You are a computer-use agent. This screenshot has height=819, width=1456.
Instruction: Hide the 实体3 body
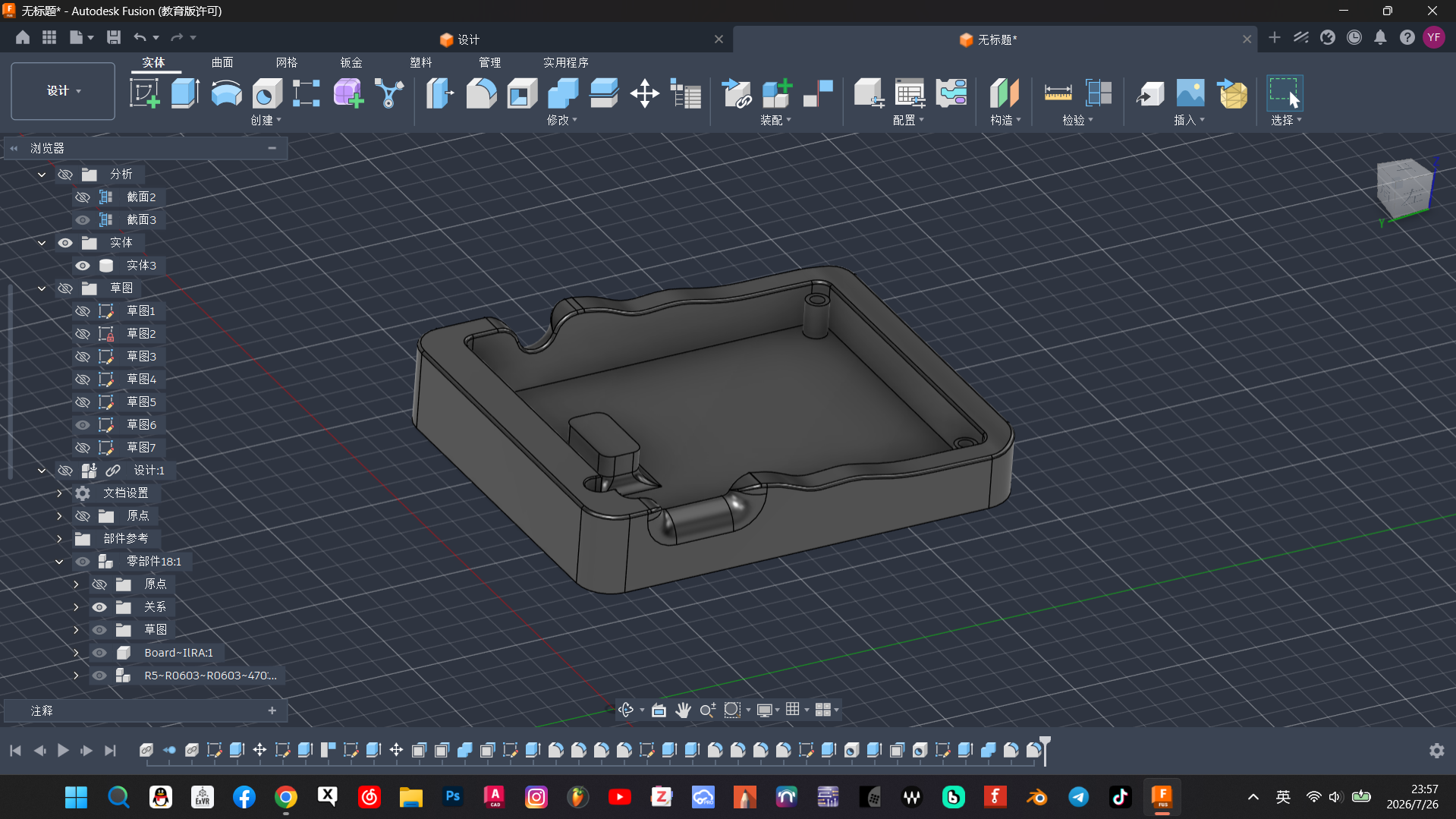click(83, 266)
